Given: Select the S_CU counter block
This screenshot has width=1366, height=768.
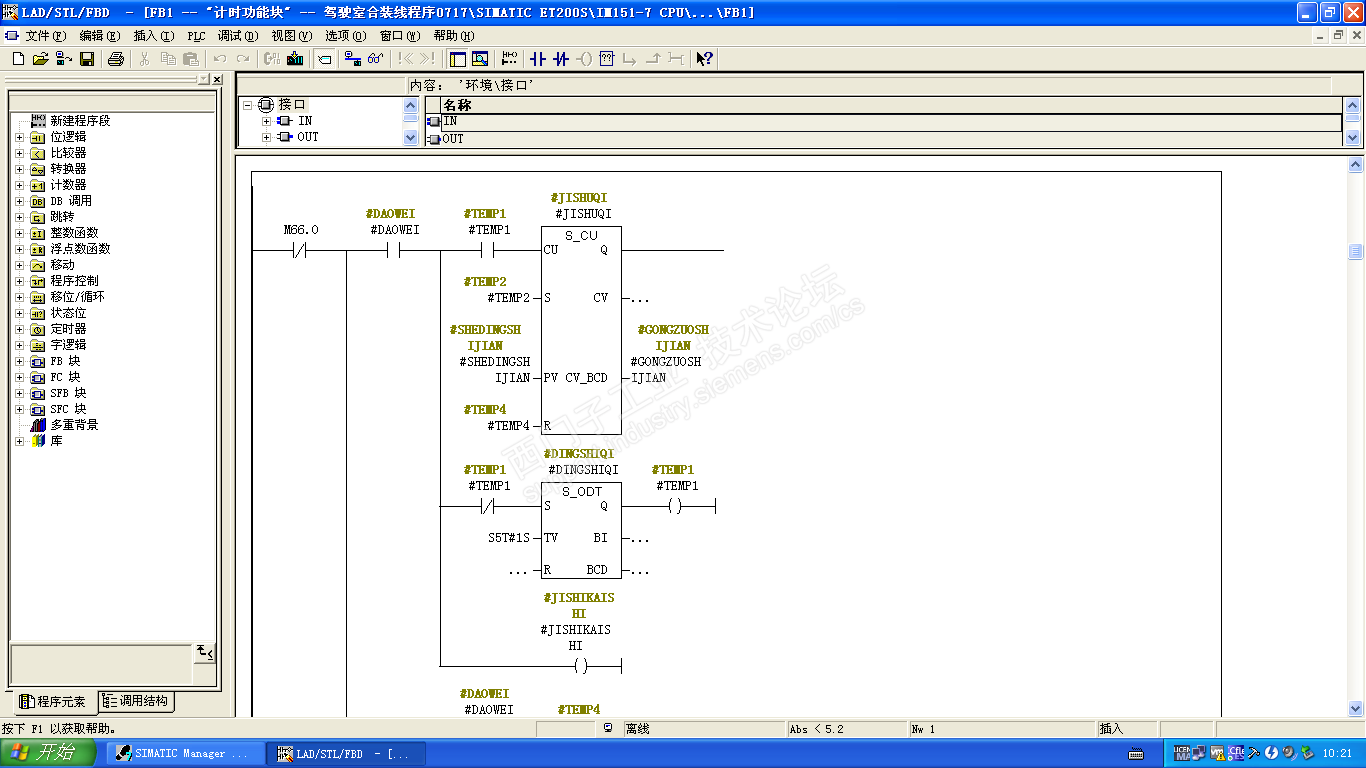Looking at the screenshot, I should [x=581, y=330].
